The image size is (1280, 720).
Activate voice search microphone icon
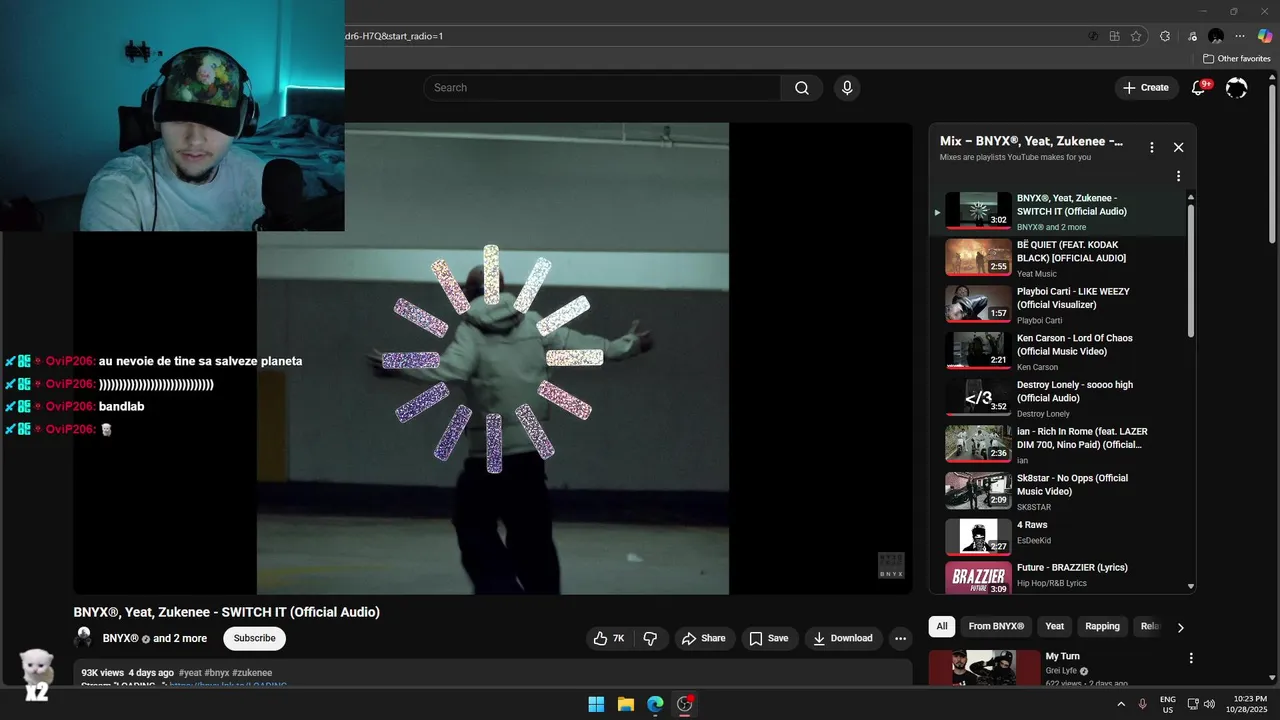(847, 88)
